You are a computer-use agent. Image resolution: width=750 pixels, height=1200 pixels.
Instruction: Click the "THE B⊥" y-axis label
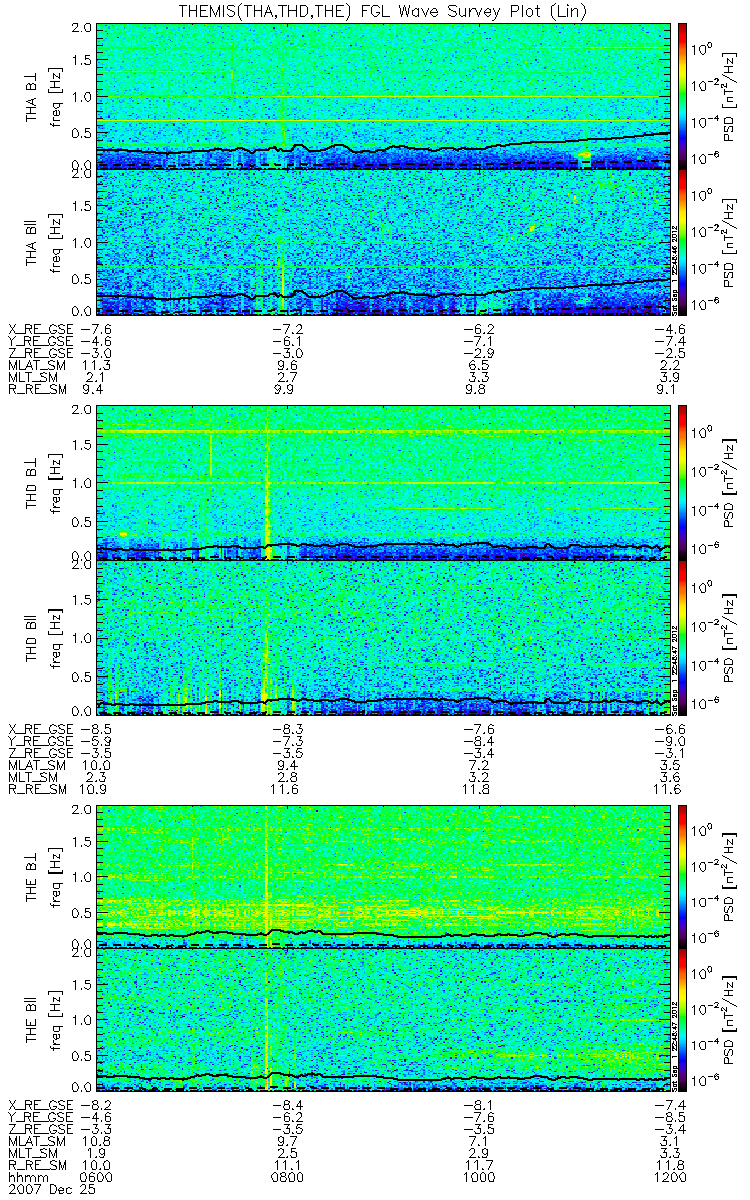point(33,875)
